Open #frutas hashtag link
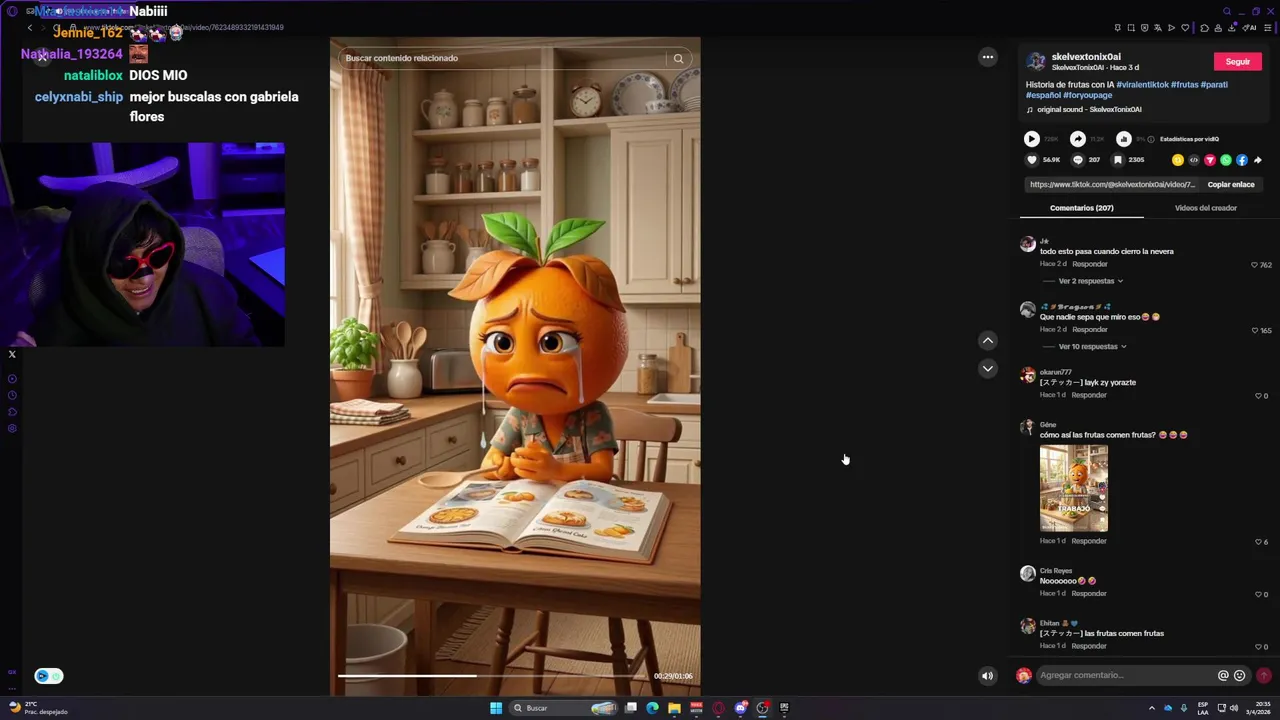The image size is (1280, 720). [x=1185, y=85]
